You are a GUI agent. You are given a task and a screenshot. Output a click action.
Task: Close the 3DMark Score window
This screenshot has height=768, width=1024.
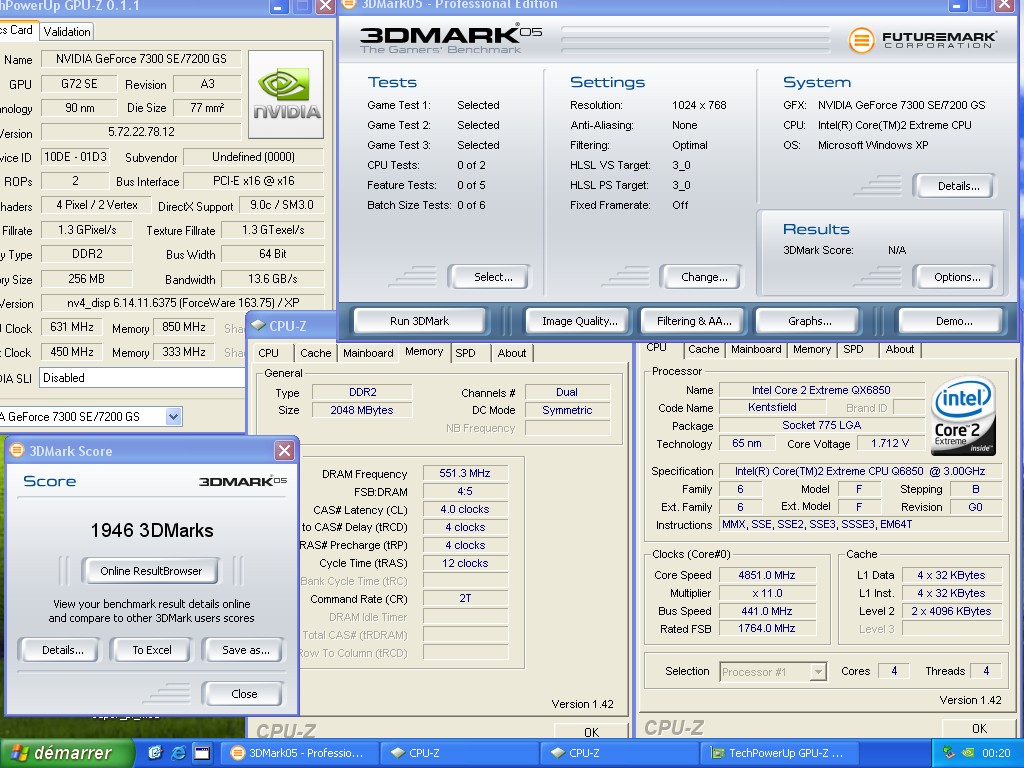click(x=284, y=451)
